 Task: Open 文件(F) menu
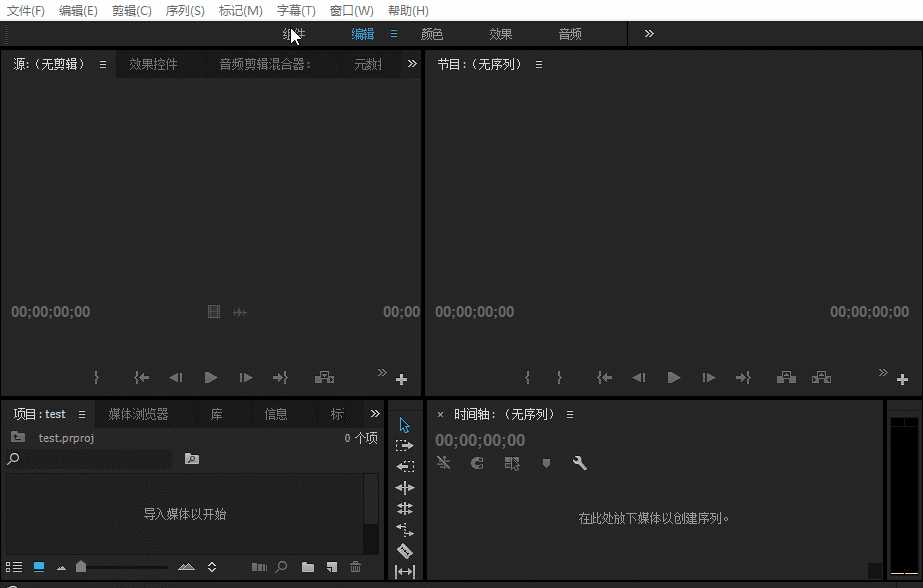pos(25,11)
